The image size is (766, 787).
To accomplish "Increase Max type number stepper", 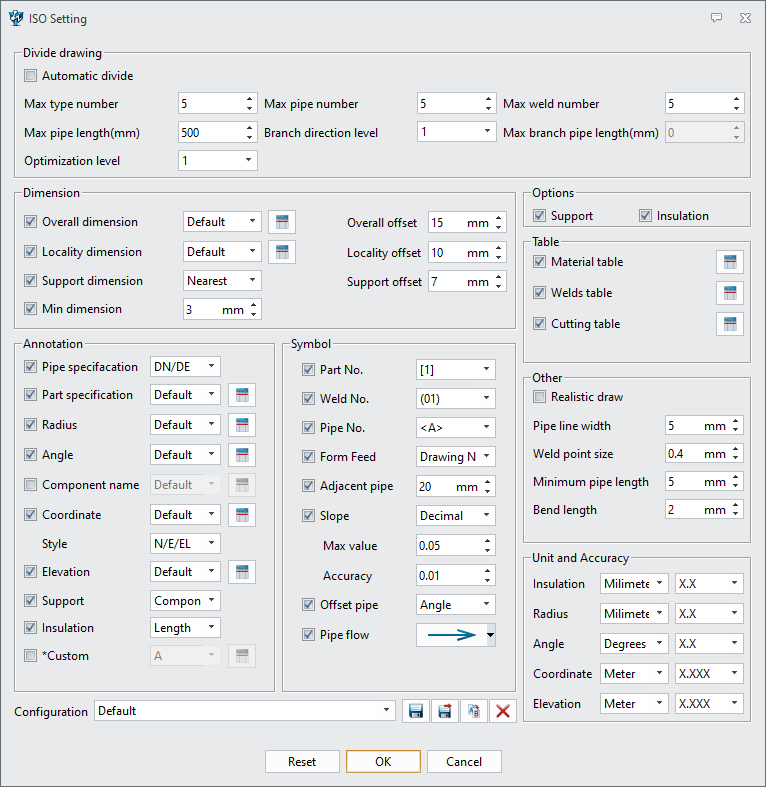I will tap(249, 99).
